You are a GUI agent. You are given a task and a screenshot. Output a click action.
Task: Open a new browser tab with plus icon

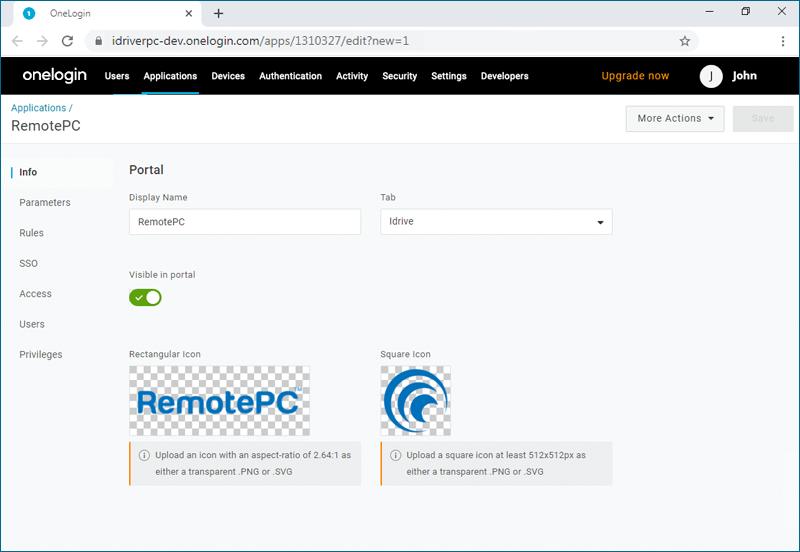click(x=219, y=13)
